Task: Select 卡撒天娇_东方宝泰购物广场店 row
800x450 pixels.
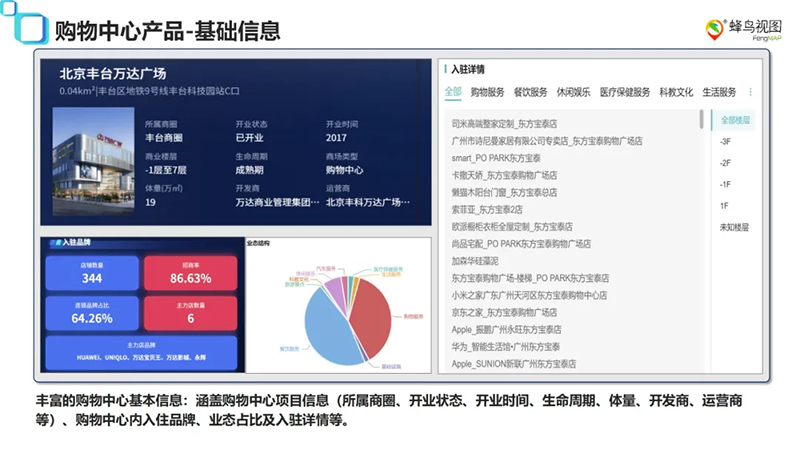Action: pos(504,176)
